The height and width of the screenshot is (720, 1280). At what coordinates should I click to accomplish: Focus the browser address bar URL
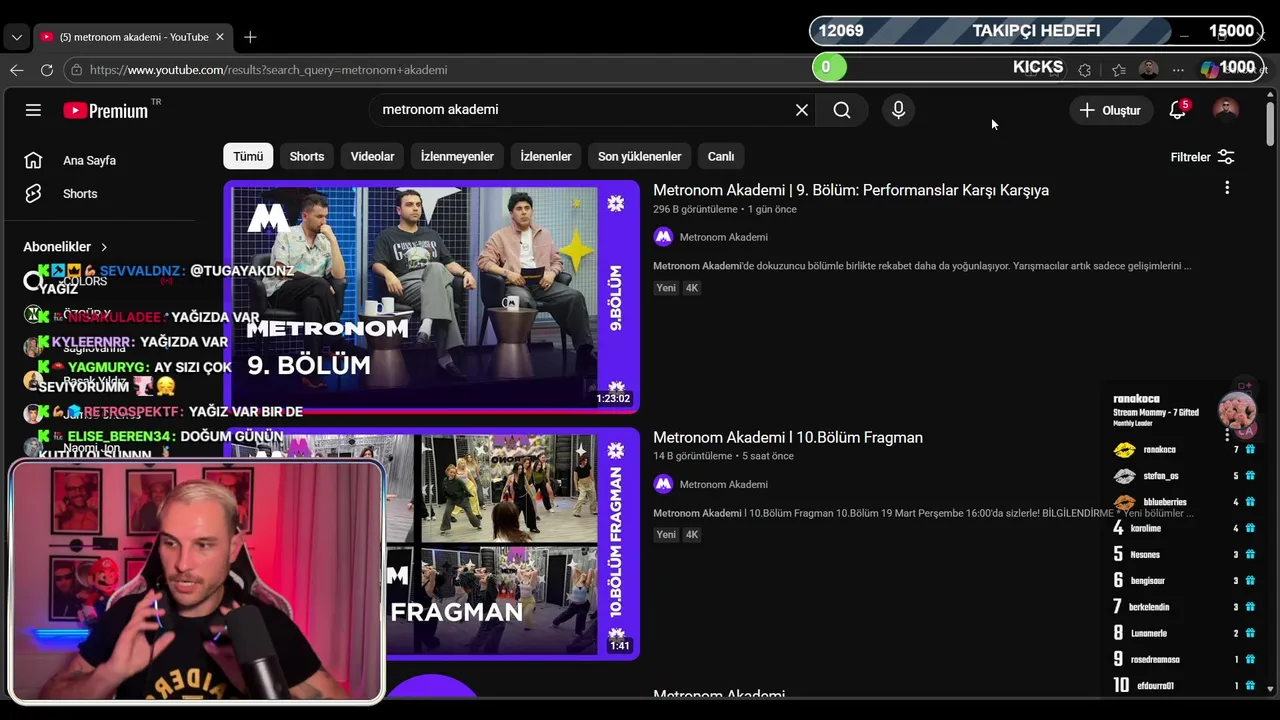tap(440, 70)
